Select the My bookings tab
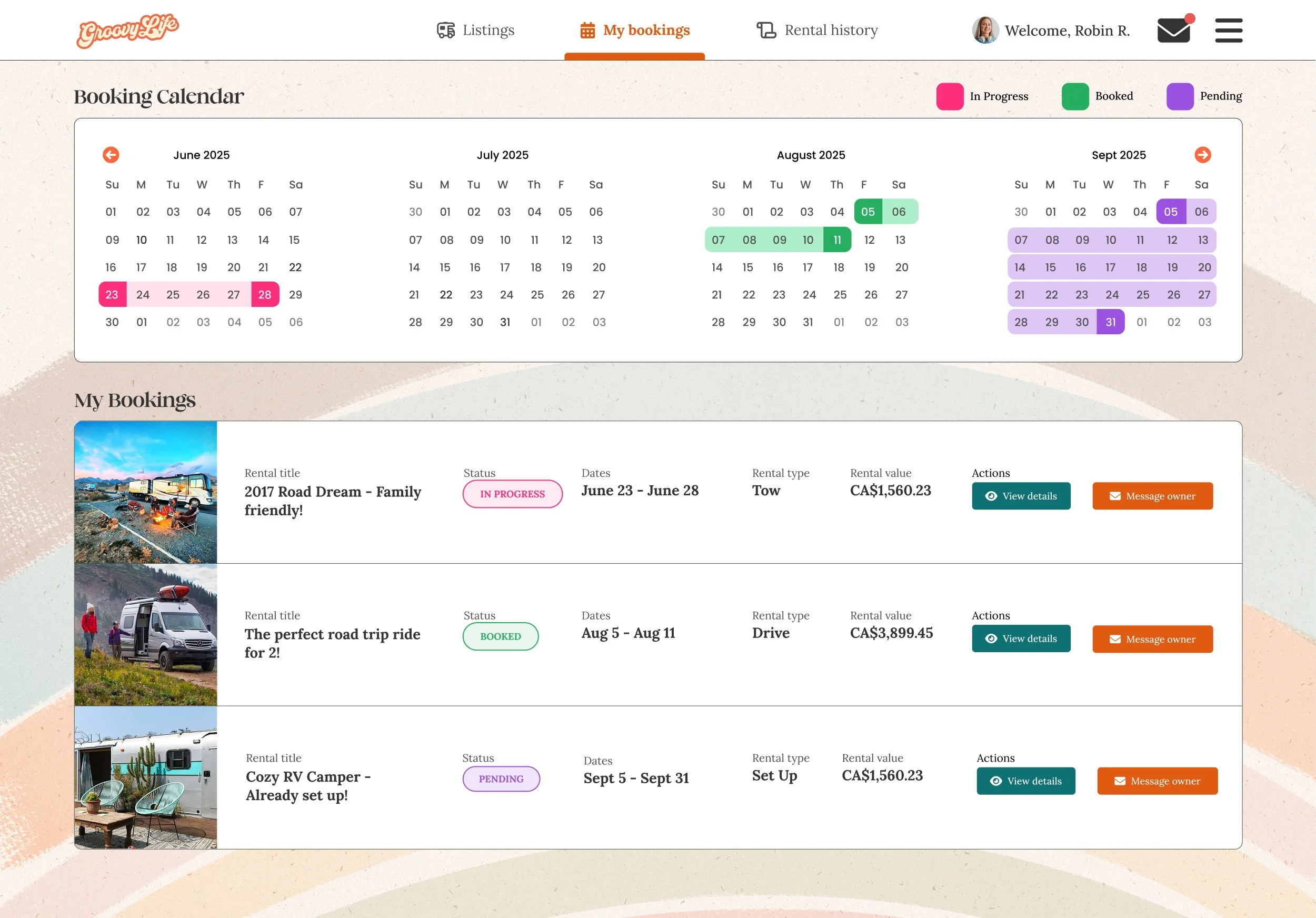The width and height of the screenshot is (1316, 918). (634, 31)
